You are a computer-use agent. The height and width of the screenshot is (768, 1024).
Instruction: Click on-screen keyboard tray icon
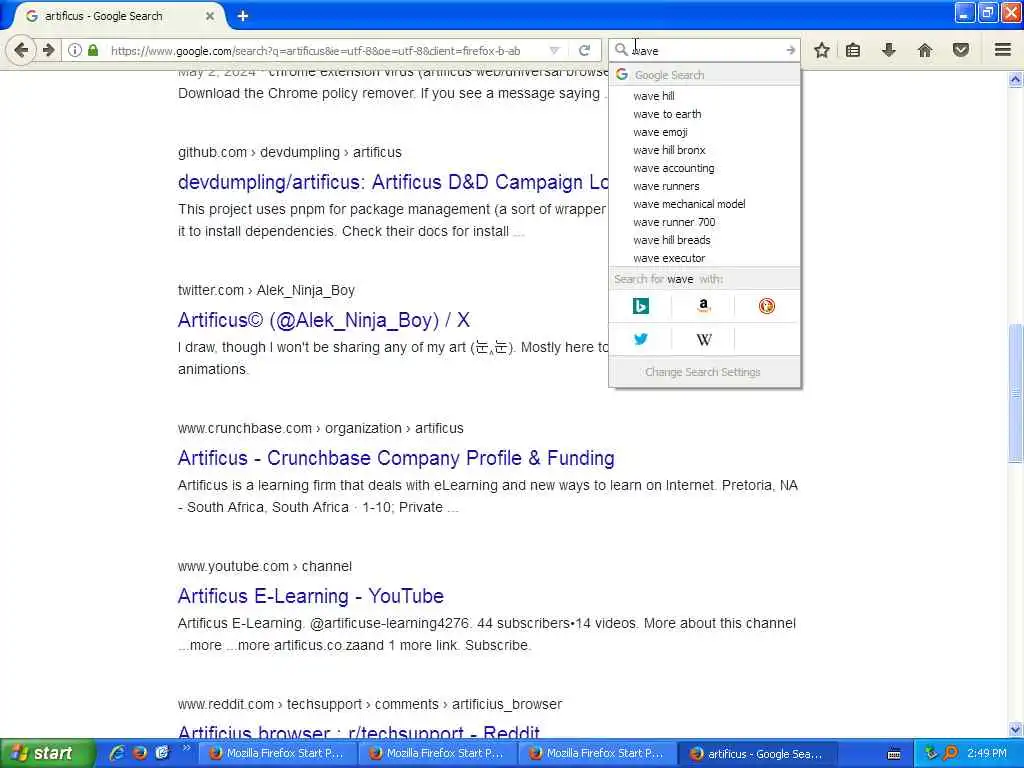click(x=895, y=754)
